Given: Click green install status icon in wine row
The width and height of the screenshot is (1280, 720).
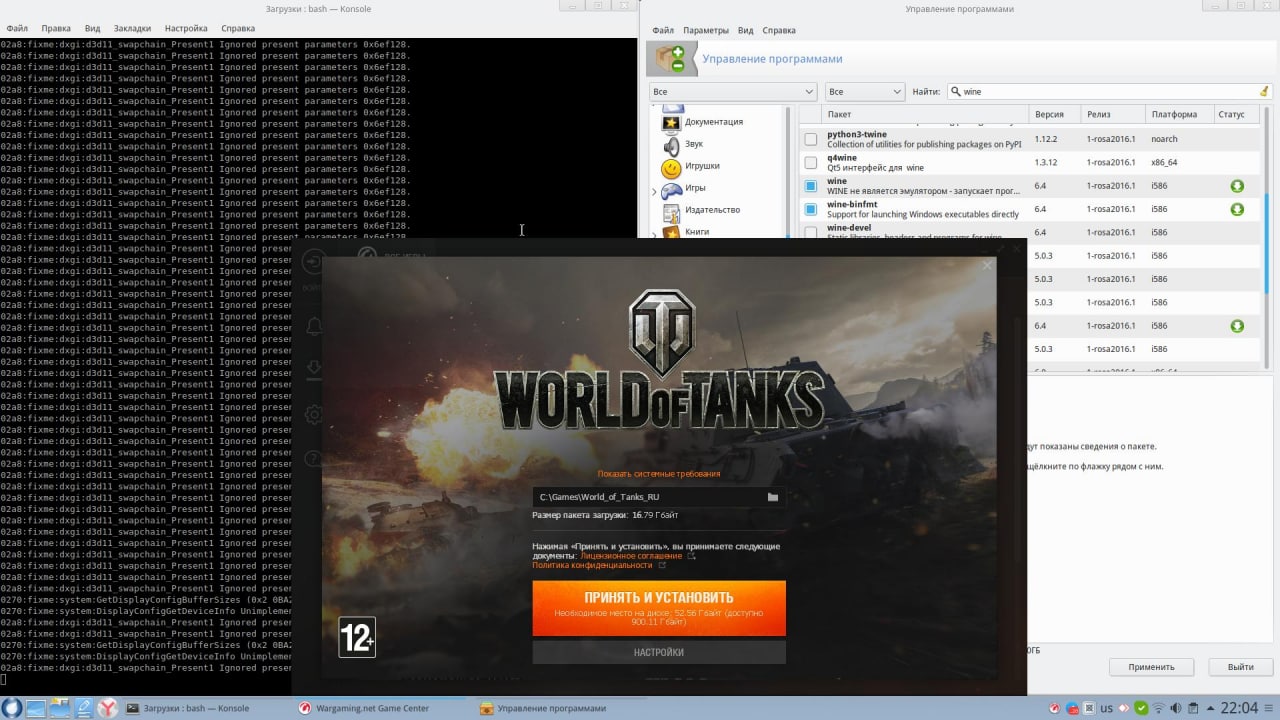Looking at the screenshot, I should tap(1237, 186).
